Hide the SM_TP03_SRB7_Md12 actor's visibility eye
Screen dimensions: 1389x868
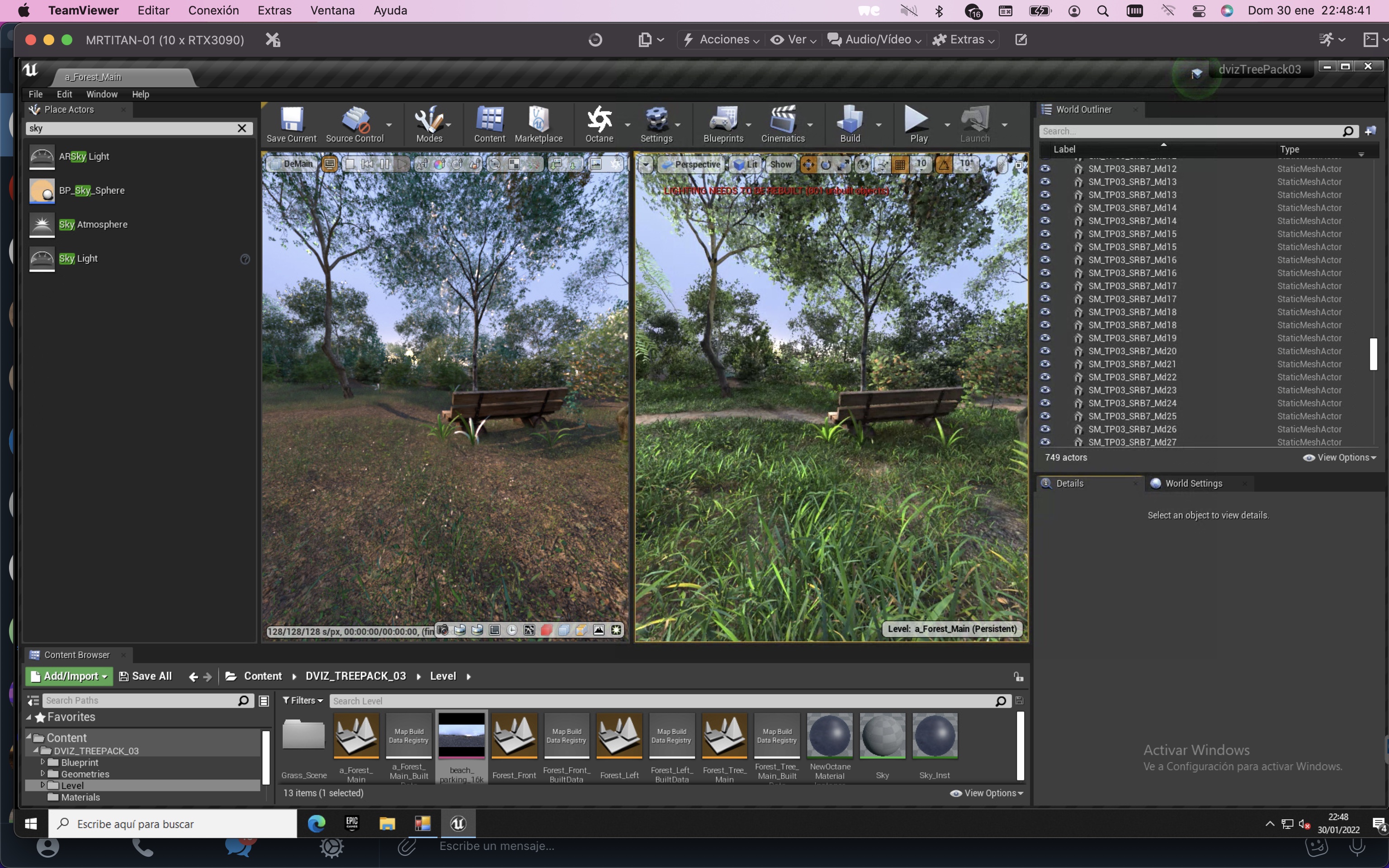[1045, 169]
